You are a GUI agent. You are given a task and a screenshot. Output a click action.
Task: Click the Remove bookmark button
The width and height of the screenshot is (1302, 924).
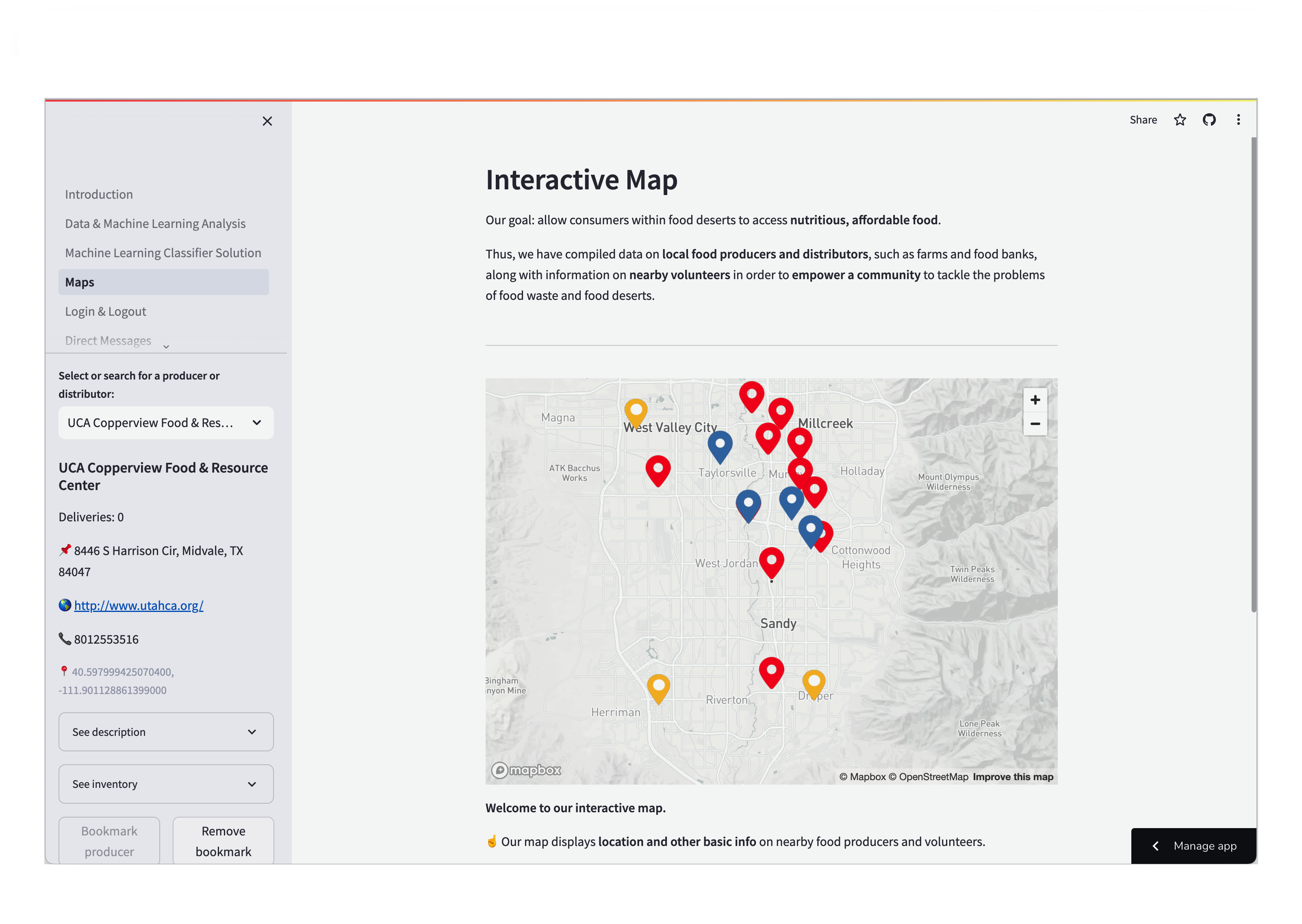223,841
